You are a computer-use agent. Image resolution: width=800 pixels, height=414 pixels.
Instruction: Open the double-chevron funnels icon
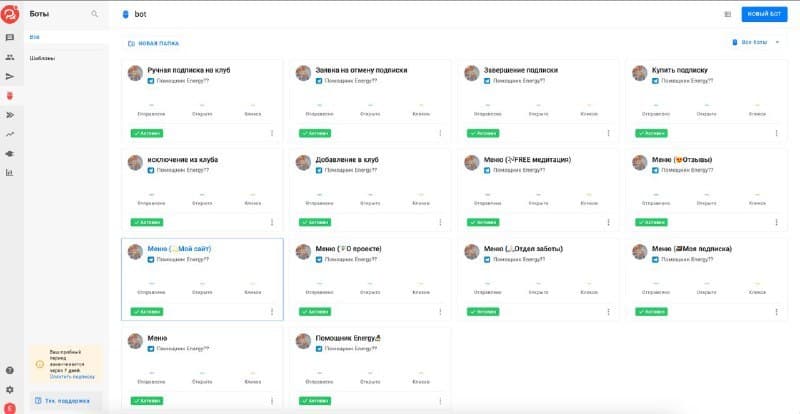coord(10,115)
